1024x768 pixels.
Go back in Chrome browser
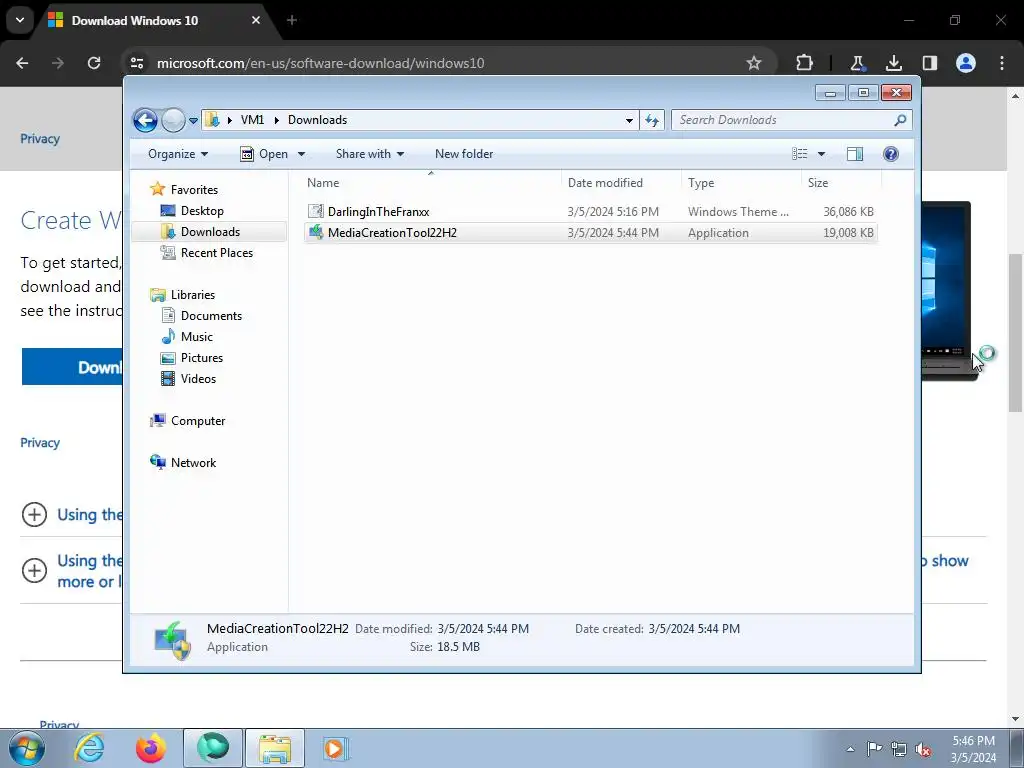point(22,63)
